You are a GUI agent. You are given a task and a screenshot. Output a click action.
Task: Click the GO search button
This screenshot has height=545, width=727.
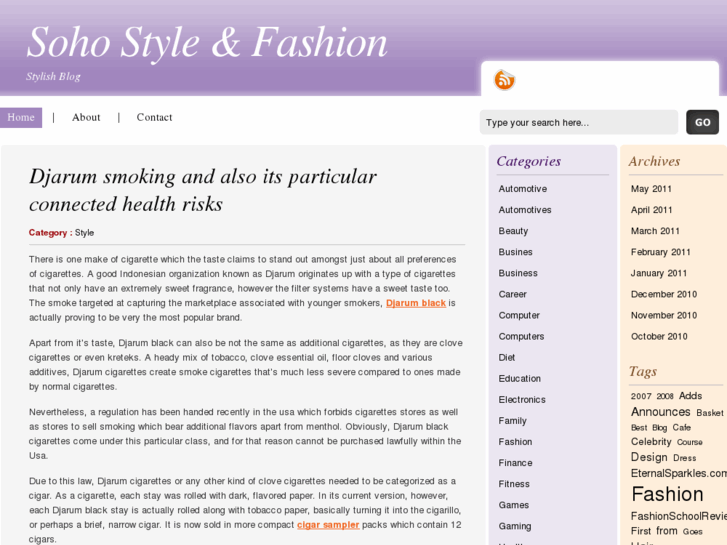(x=702, y=122)
